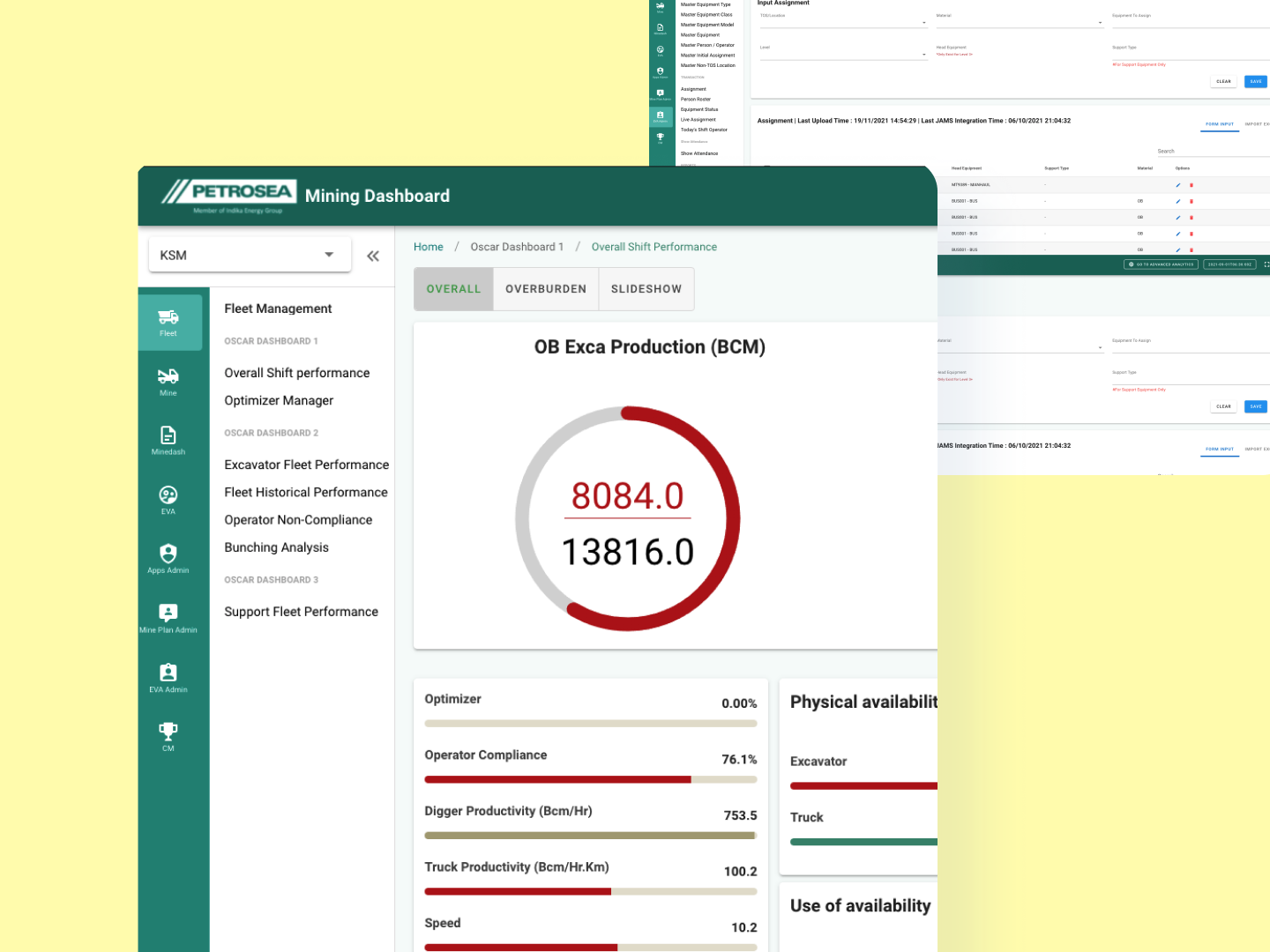The width and height of the screenshot is (1270, 952).
Task: Select Assignment in the background menu list
Action: tap(693, 89)
